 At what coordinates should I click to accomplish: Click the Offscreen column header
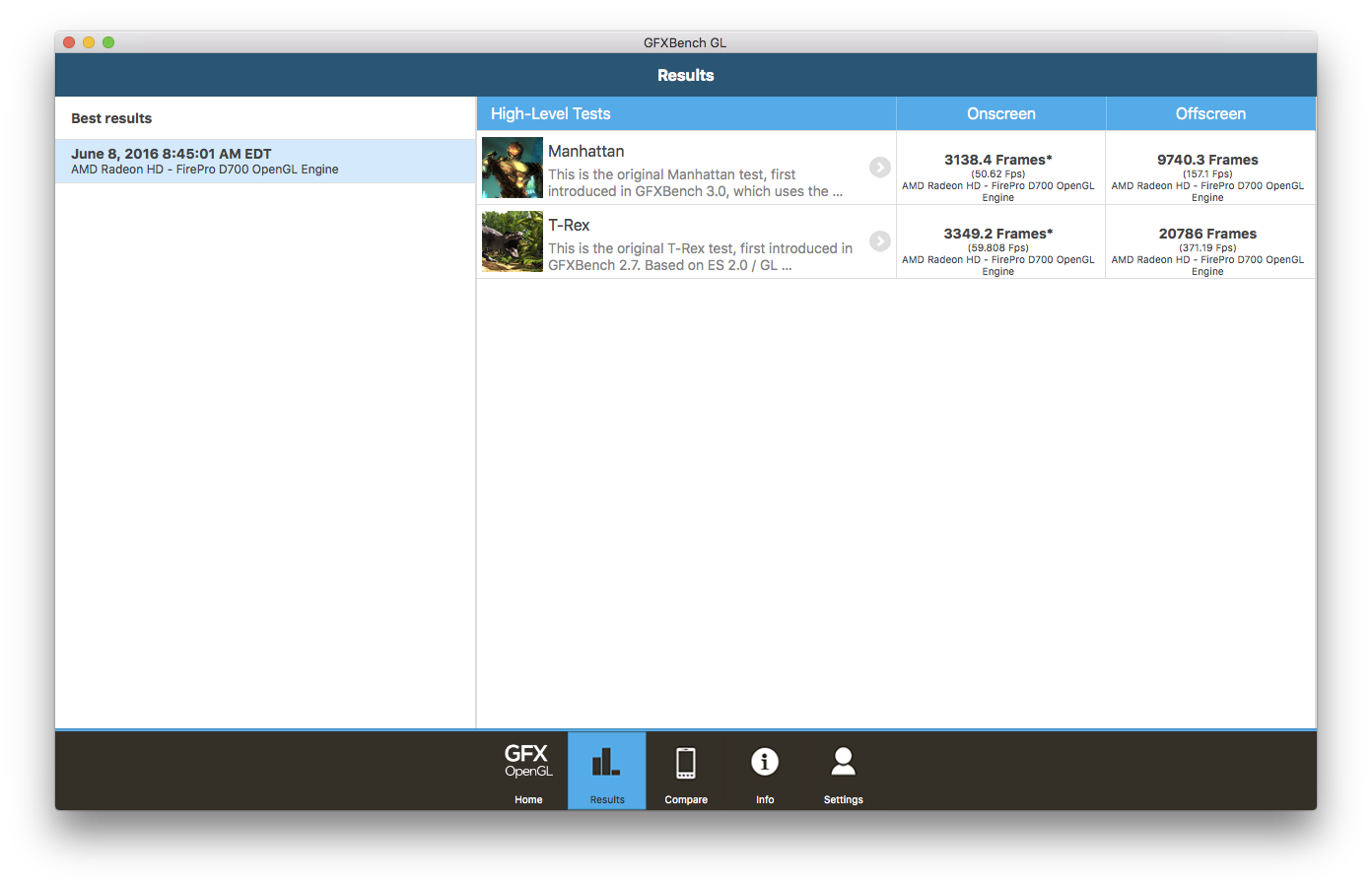point(1211,113)
